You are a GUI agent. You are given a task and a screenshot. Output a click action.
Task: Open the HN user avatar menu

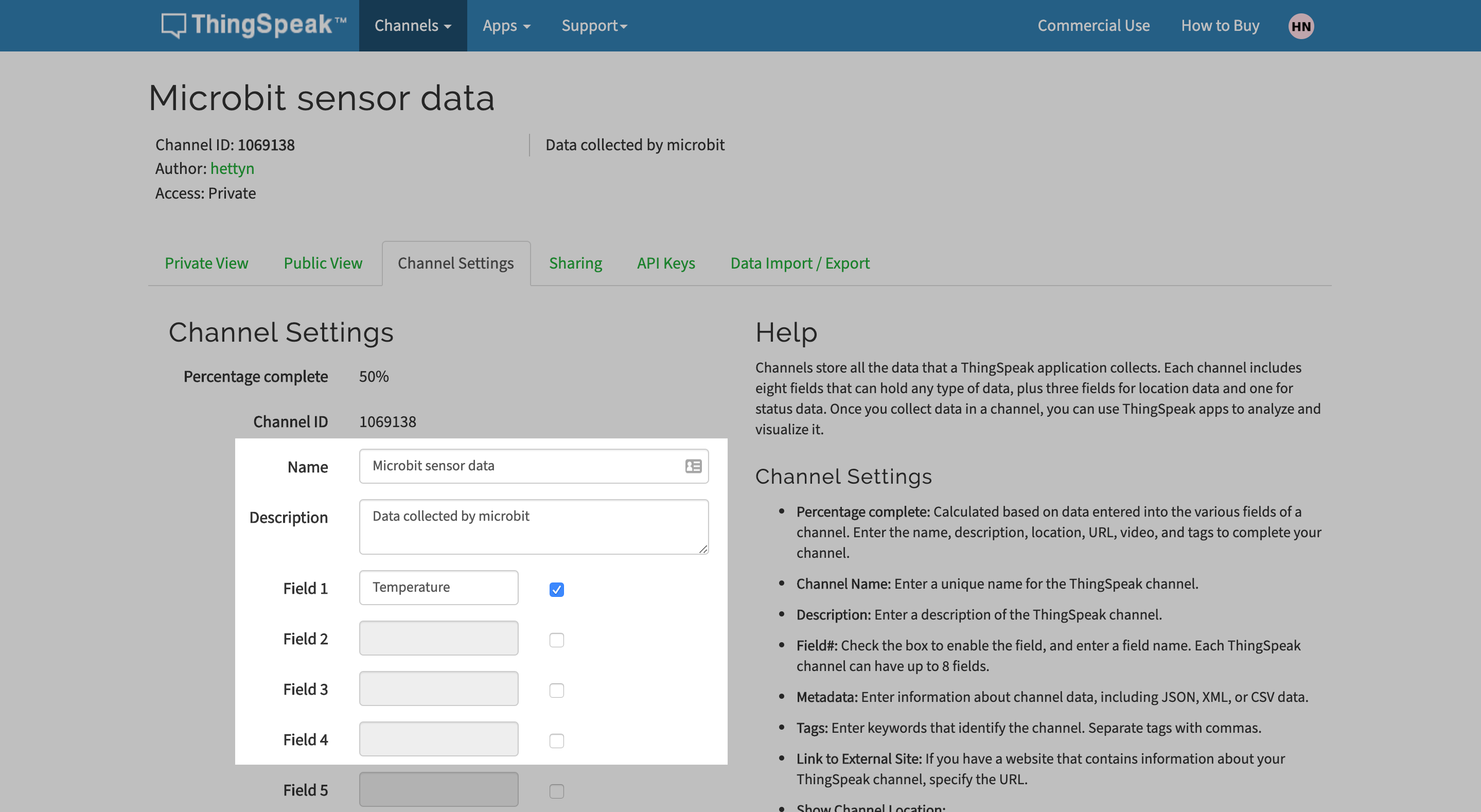(1300, 26)
